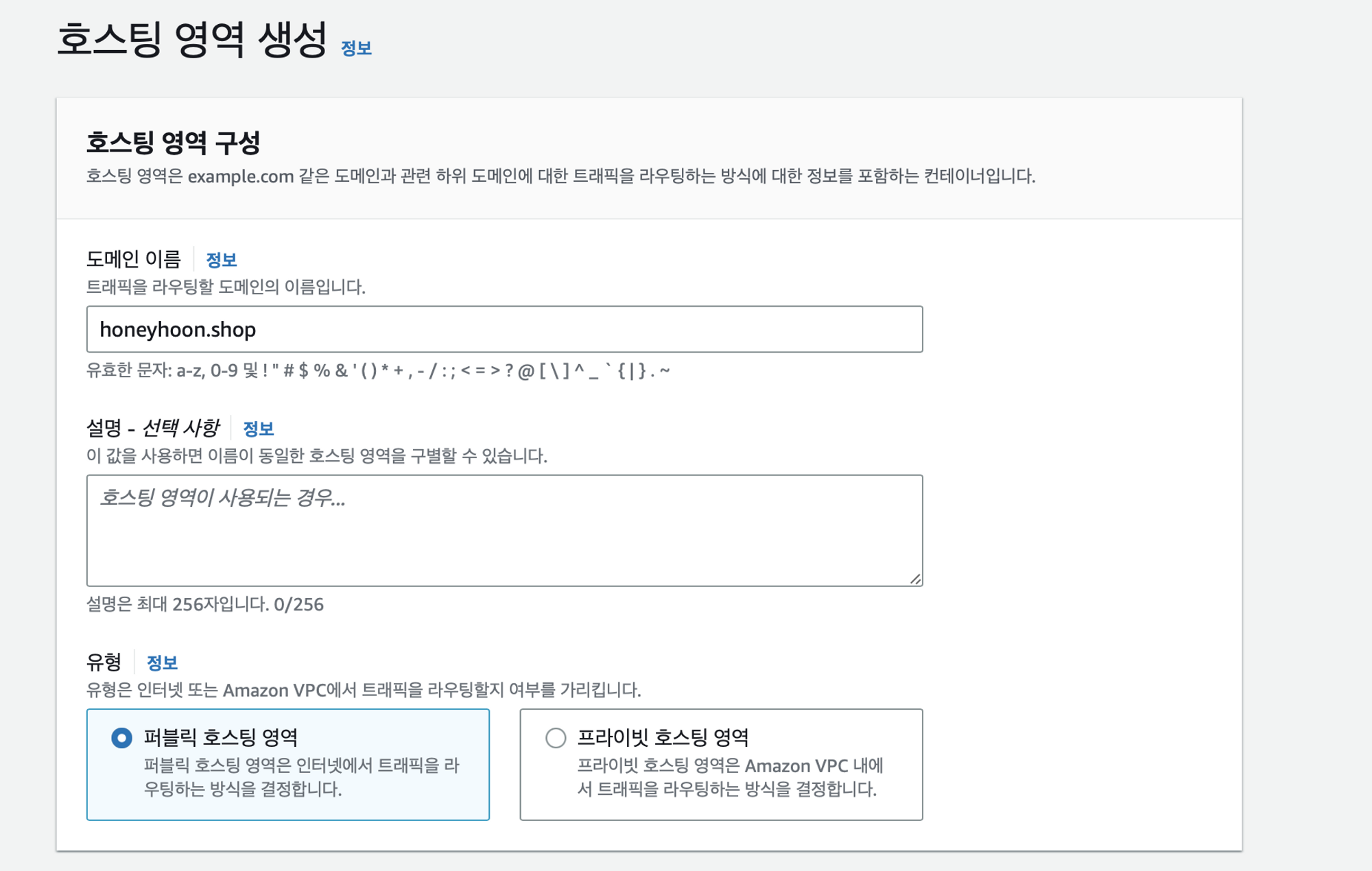1372x871 pixels.
Task: Click the 유효한 문자 hint below domain field
Action: (377, 371)
